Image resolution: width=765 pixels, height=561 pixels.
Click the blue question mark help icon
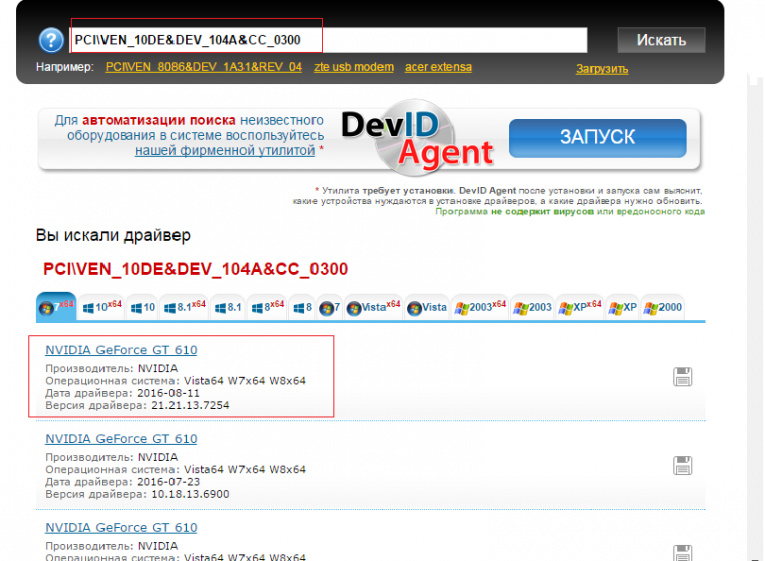point(51,40)
